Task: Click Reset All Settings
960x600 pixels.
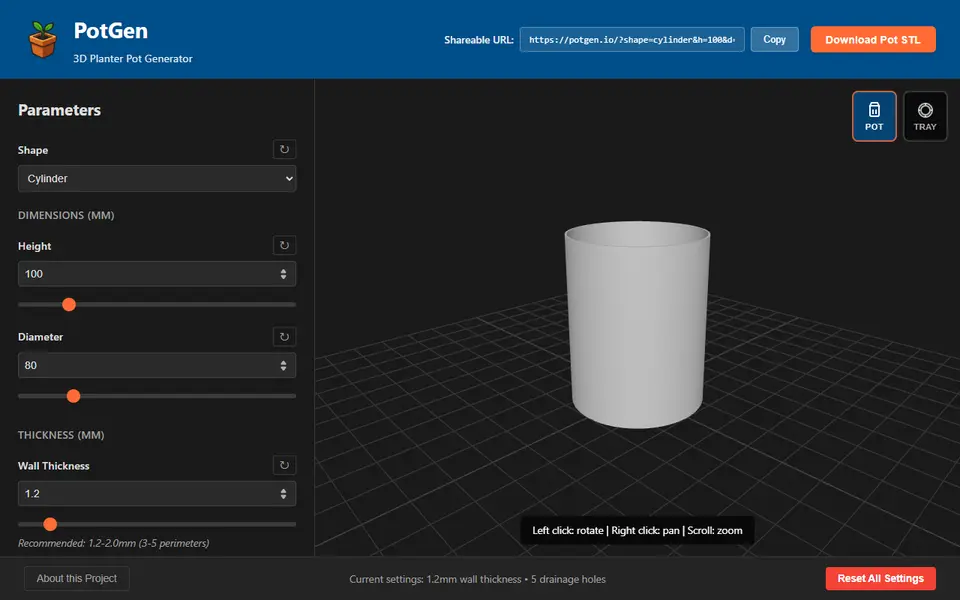Action: (x=880, y=579)
